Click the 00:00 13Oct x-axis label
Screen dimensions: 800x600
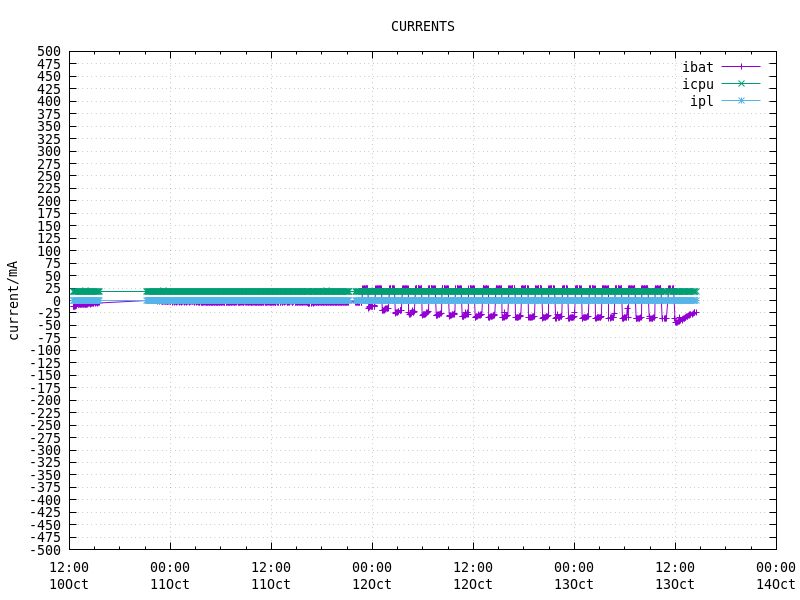point(574,576)
